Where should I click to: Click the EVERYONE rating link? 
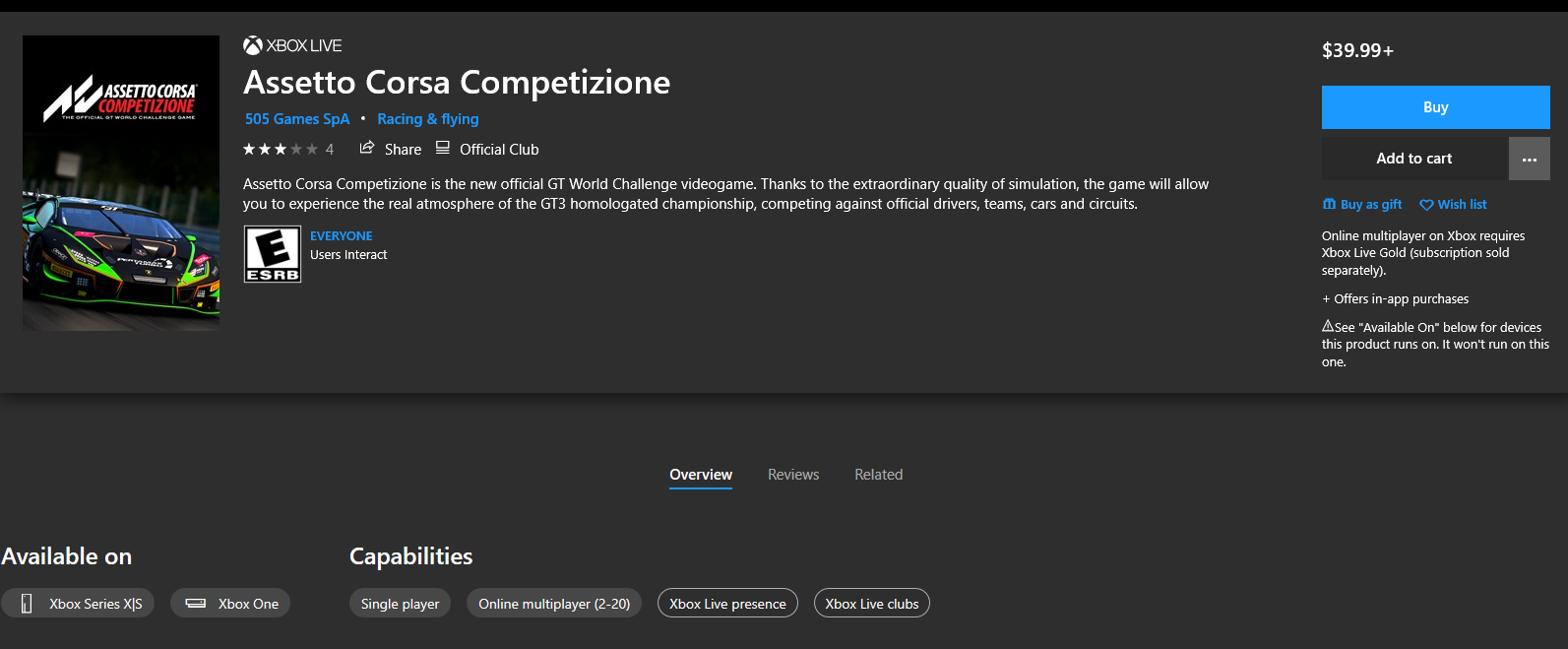point(342,236)
